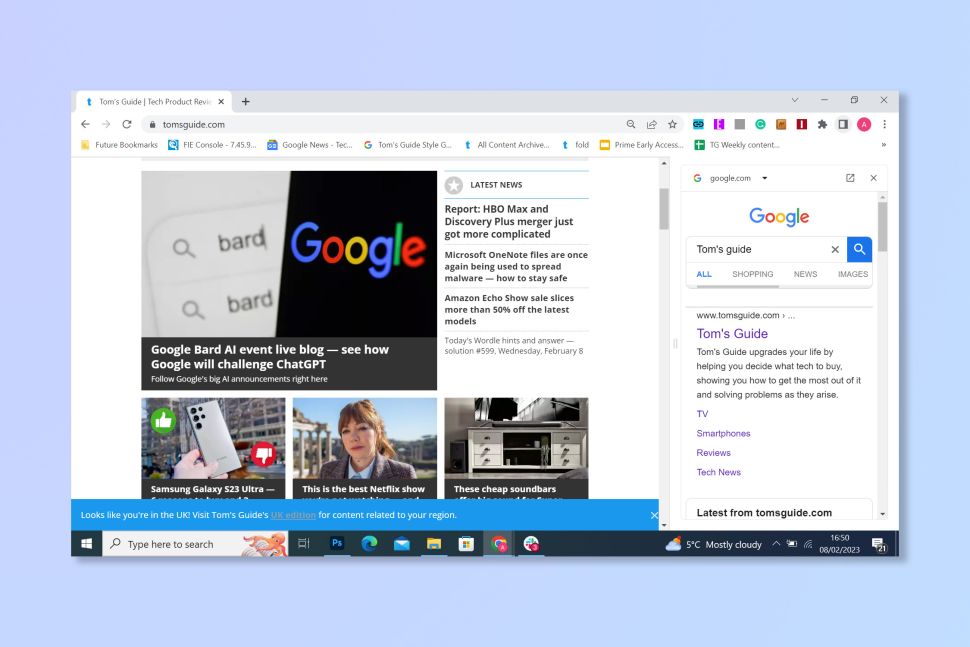970x647 pixels.
Task: Open the orange extension icon
Action: pyautogui.click(x=781, y=124)
